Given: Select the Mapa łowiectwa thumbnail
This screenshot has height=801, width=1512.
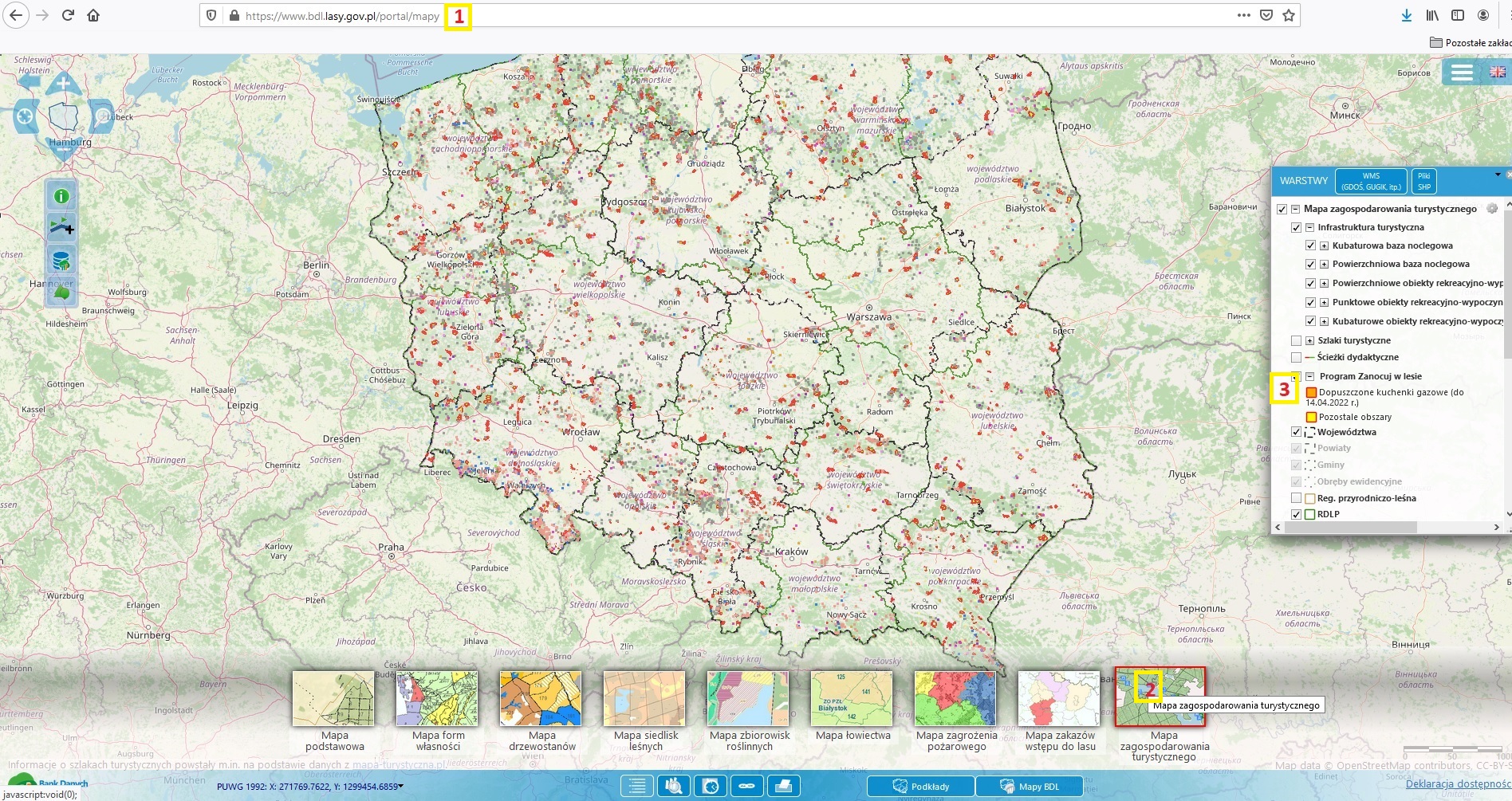Looking at the screenshot, I should 852,698.
